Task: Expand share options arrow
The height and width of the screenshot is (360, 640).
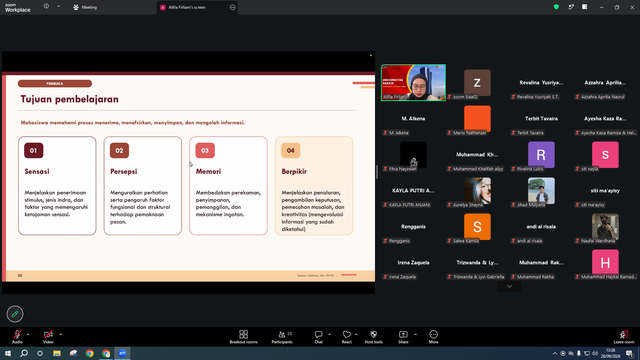Action: click(416, 334)
